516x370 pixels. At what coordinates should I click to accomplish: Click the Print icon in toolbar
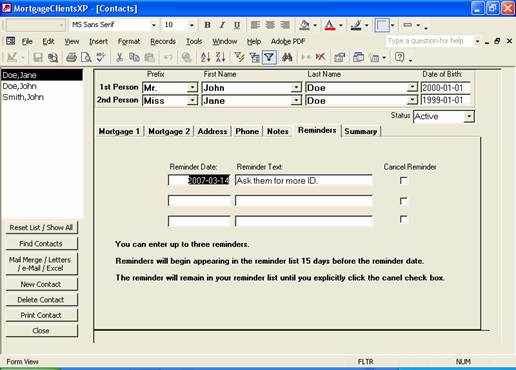coord(71,57)
